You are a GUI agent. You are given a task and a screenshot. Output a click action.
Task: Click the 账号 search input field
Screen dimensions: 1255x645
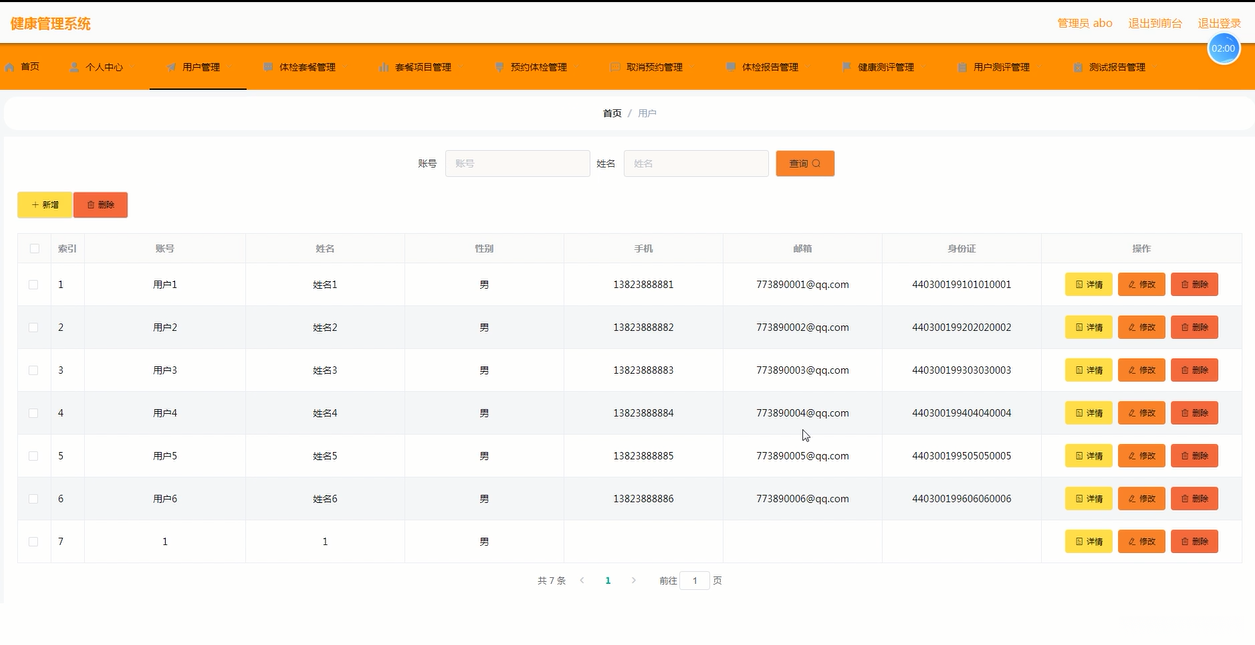(517, 163)
